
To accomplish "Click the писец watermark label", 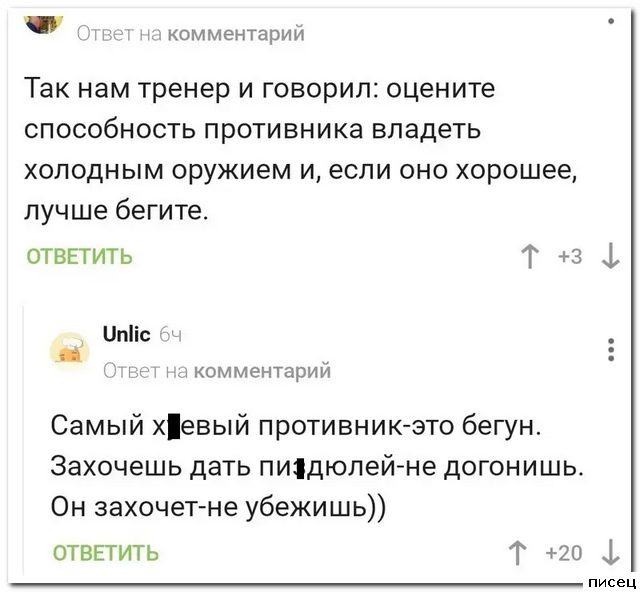I will pos(610,582).
